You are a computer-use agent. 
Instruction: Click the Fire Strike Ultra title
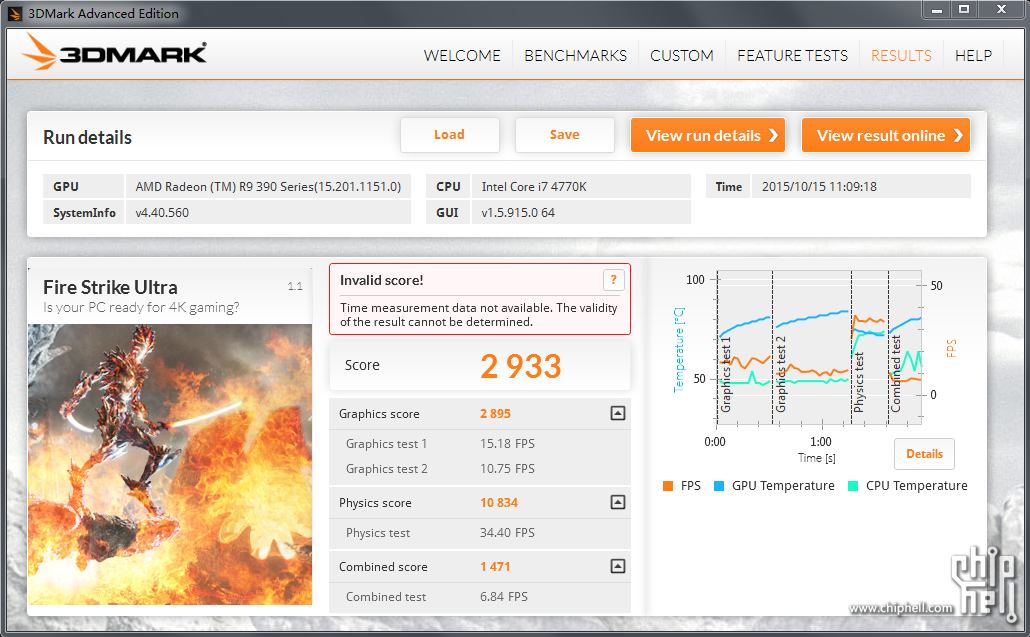pyautogui.click(x=110, y=287)
